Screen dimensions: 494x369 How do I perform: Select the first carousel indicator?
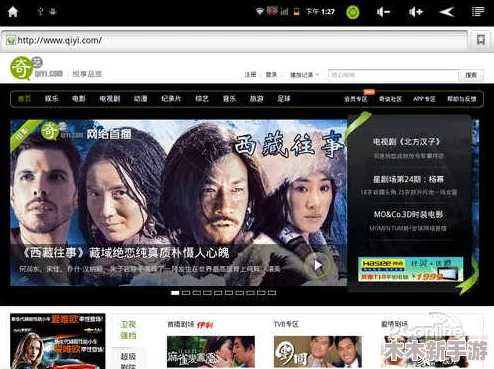[x=175, y=293]
